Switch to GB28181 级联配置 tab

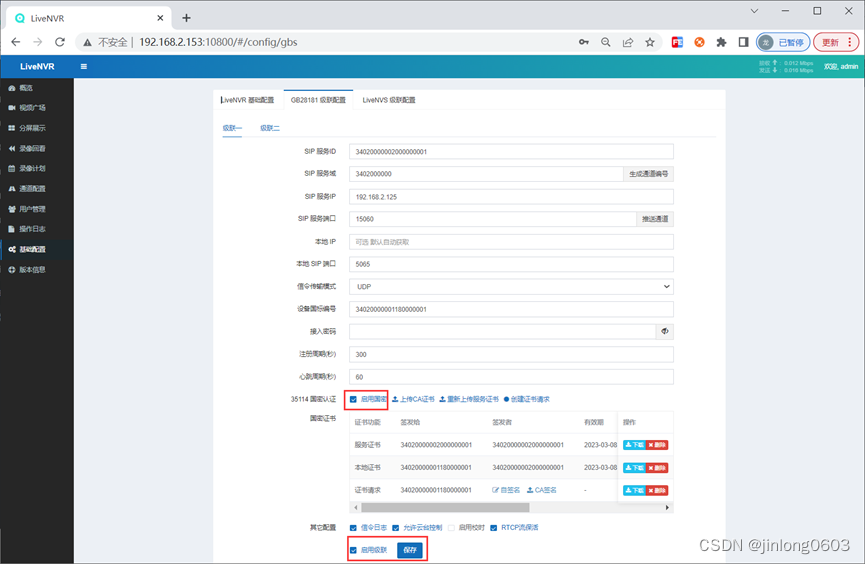coord(318,100)
